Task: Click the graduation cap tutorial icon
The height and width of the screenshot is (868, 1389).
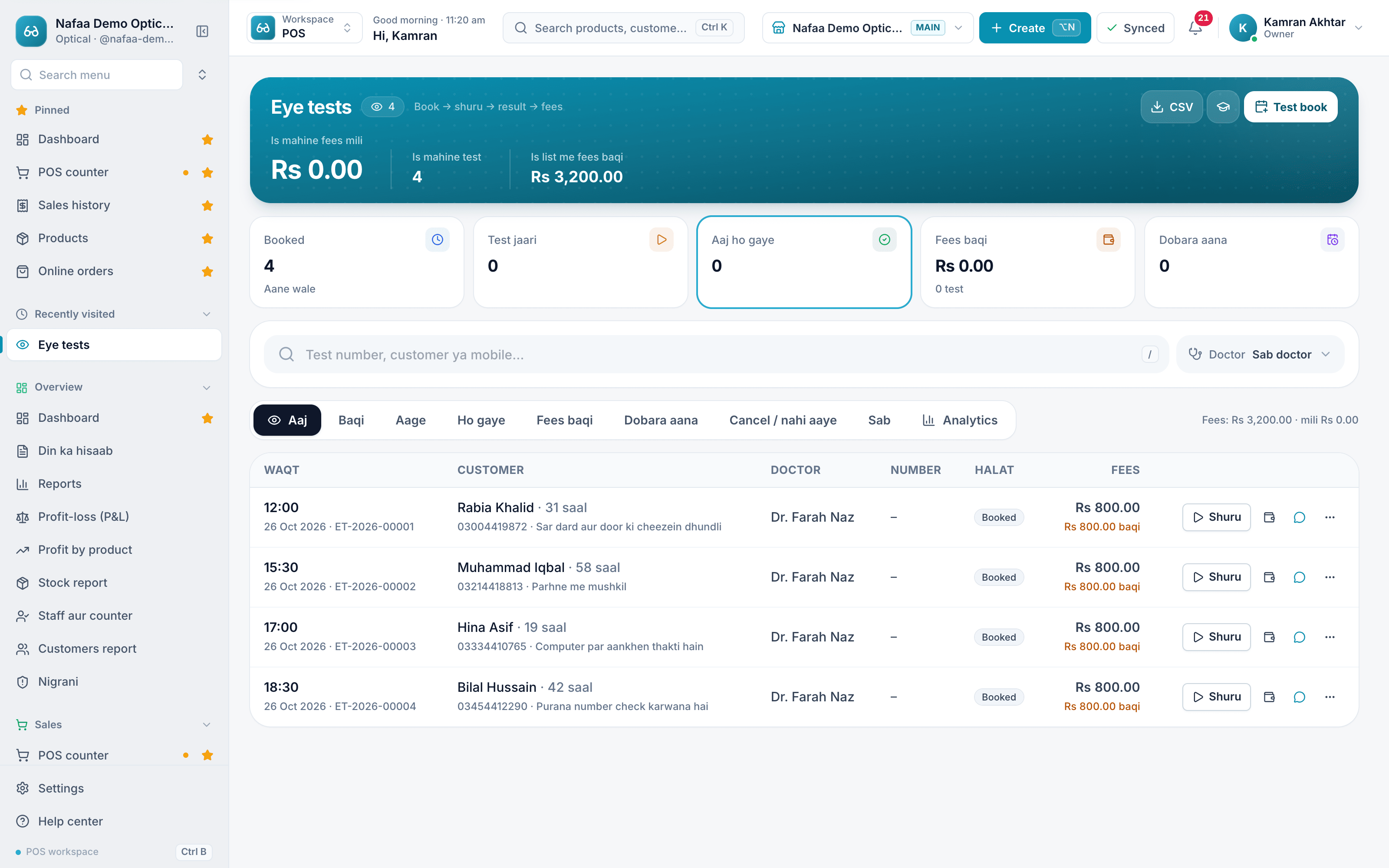Action: (x=1223, y=107)
